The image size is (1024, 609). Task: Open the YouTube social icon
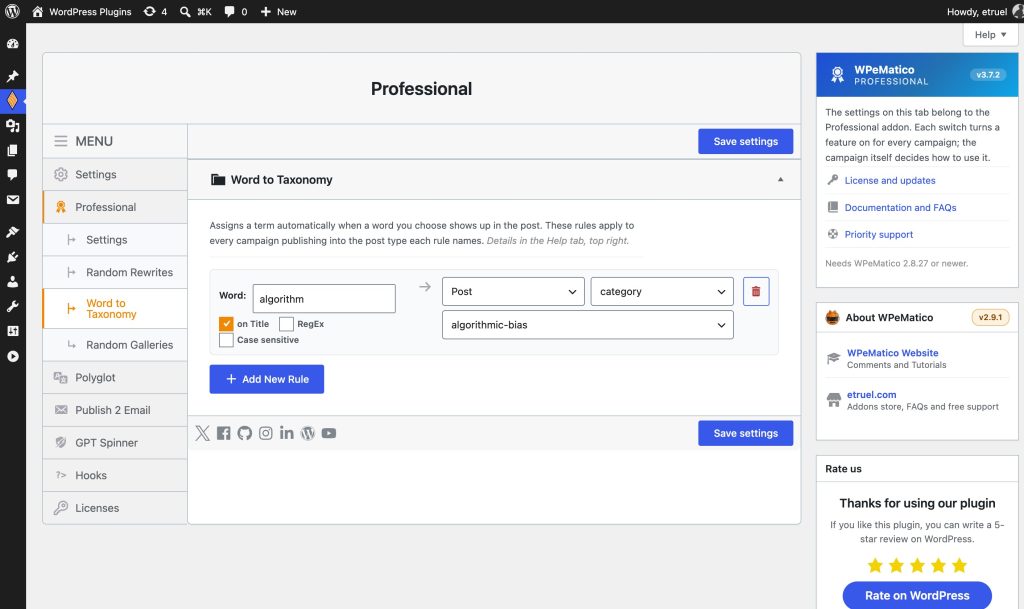(x=328, y=433)
